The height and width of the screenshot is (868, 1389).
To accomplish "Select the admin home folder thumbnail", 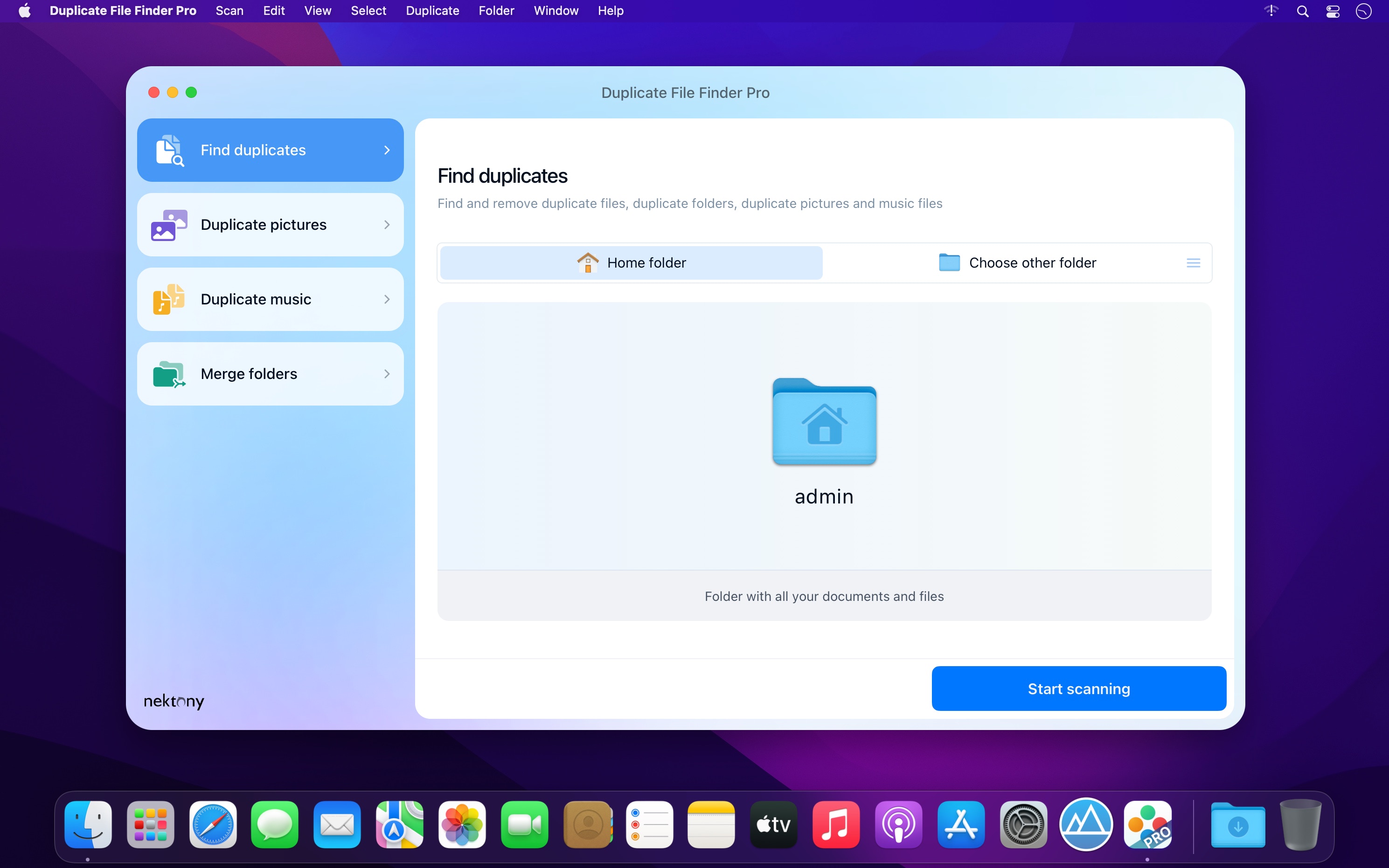I will pyautogui.click(x=824, y=421).
